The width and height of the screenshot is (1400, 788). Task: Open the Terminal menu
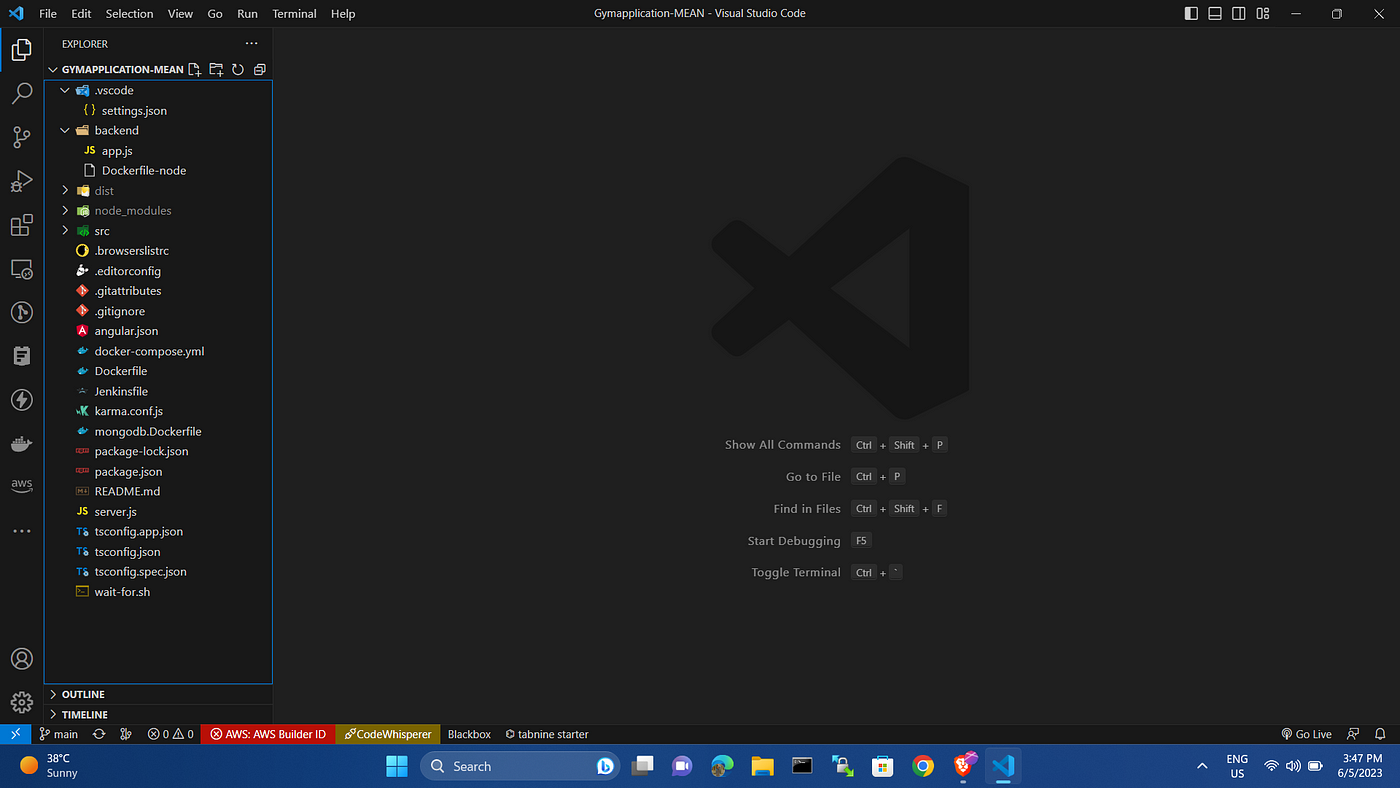294,14
